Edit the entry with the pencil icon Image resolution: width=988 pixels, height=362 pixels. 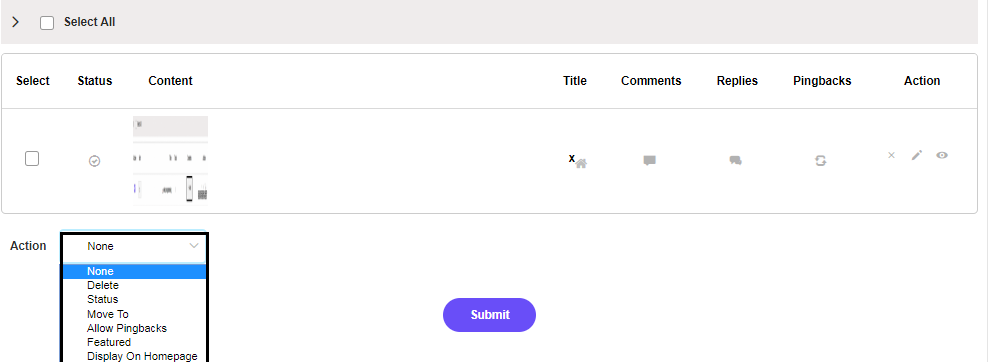pyautogui.click(x=917, y=155)
